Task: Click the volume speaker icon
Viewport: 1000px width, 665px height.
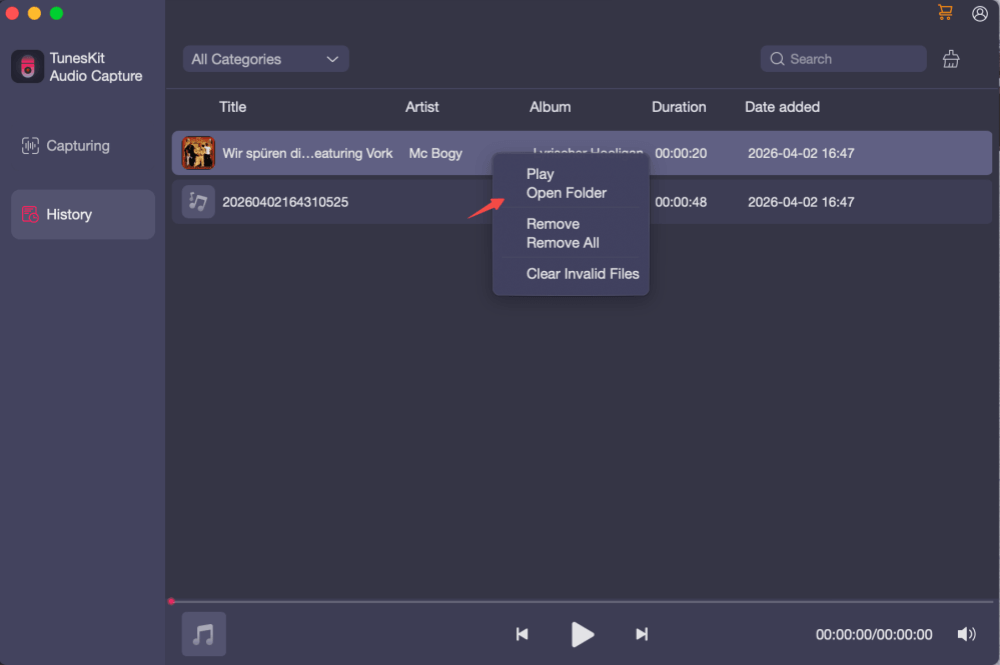Action: (x=967, y=634)
